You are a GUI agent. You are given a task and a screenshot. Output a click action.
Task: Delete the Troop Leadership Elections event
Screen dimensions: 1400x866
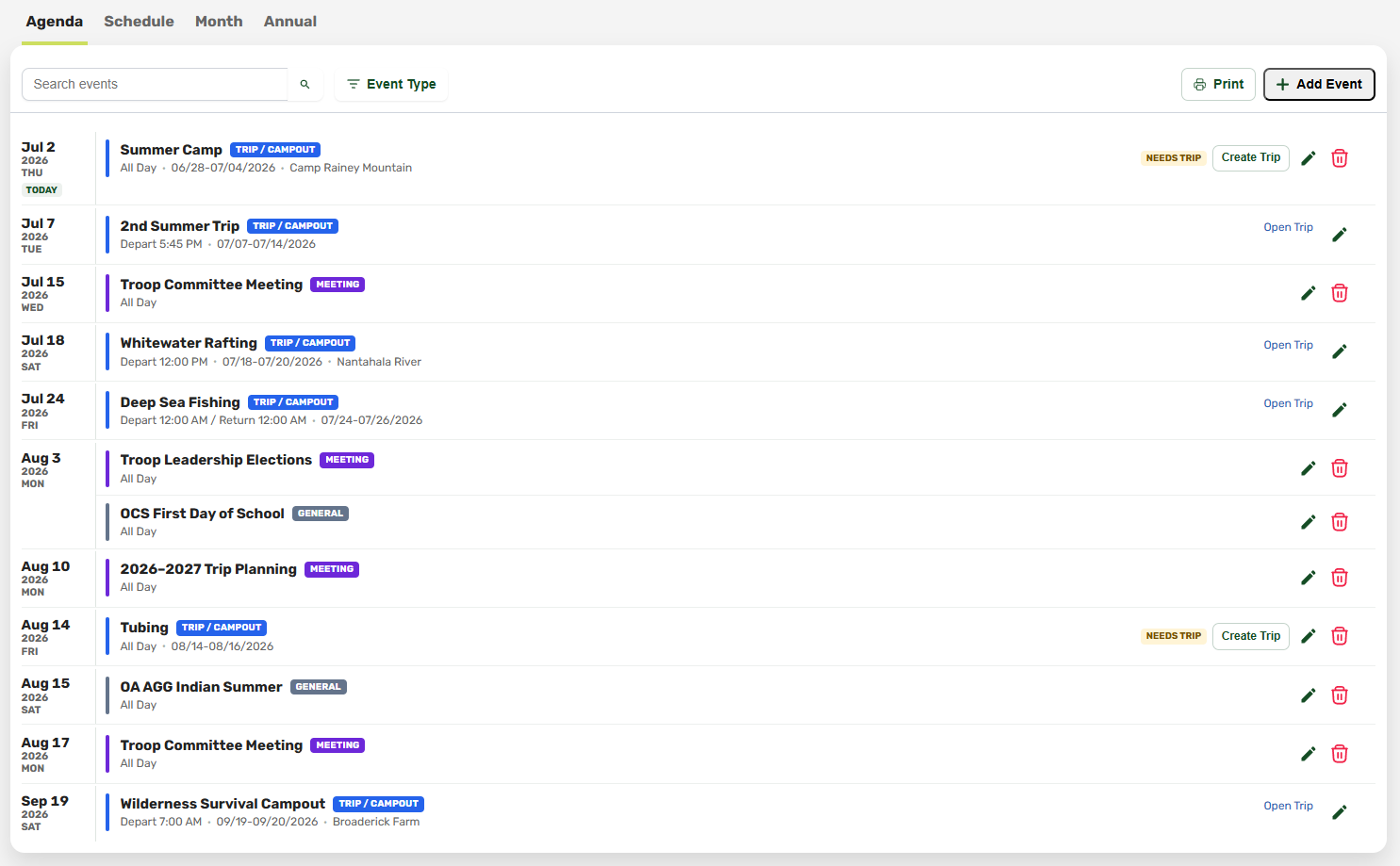tap(1339, 468)
